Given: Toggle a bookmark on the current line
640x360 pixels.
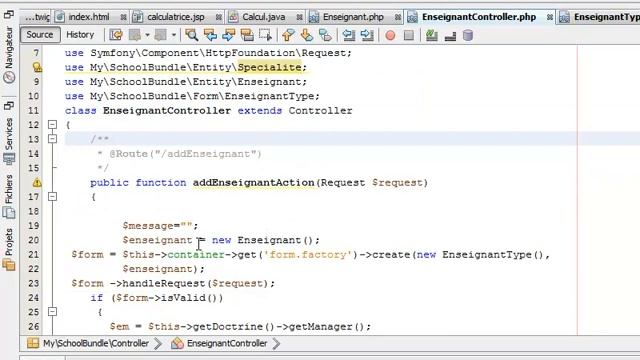Looking at the screenshot, I should point(325,35).
